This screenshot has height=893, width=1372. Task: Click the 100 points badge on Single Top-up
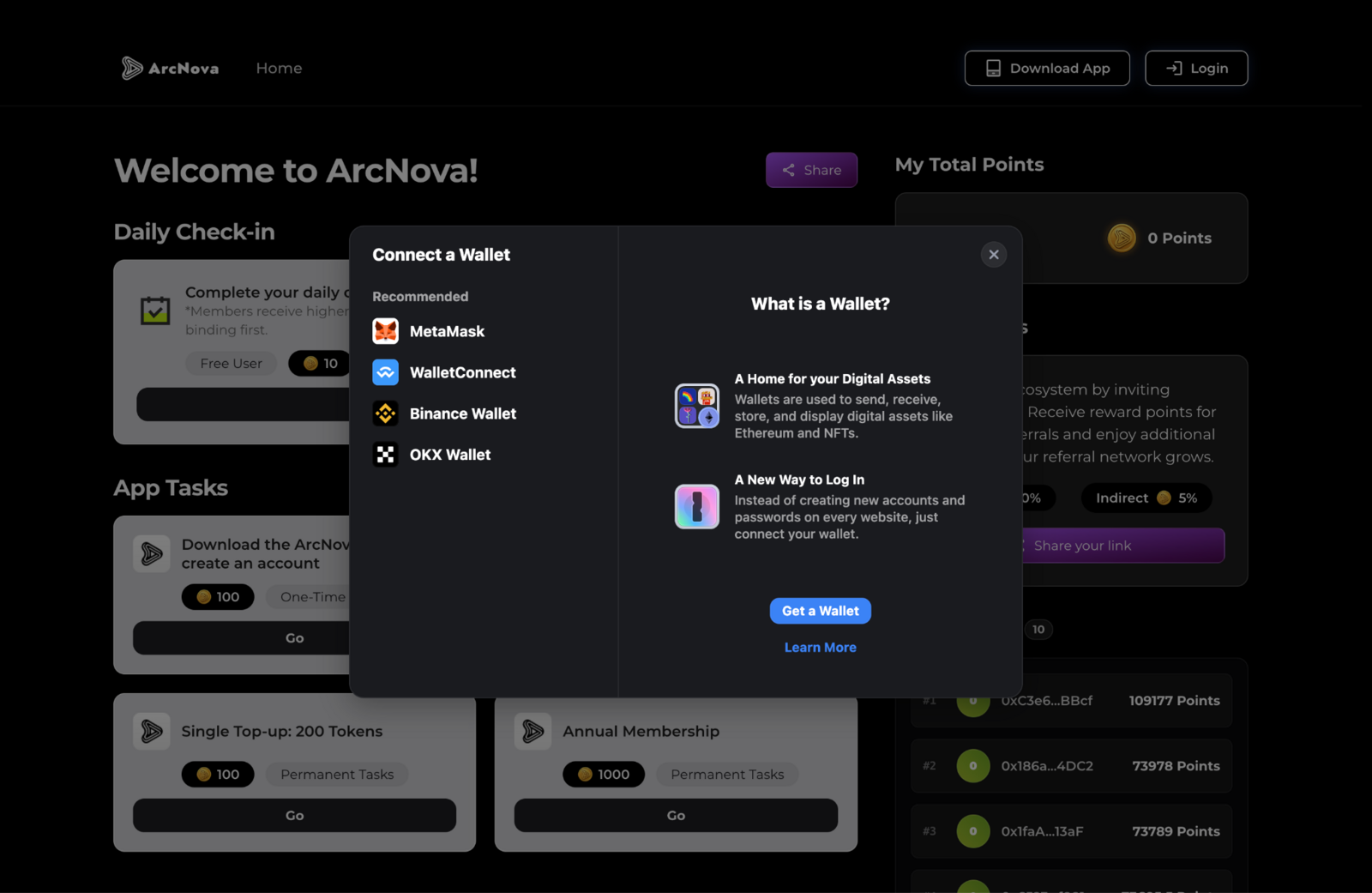218,775
